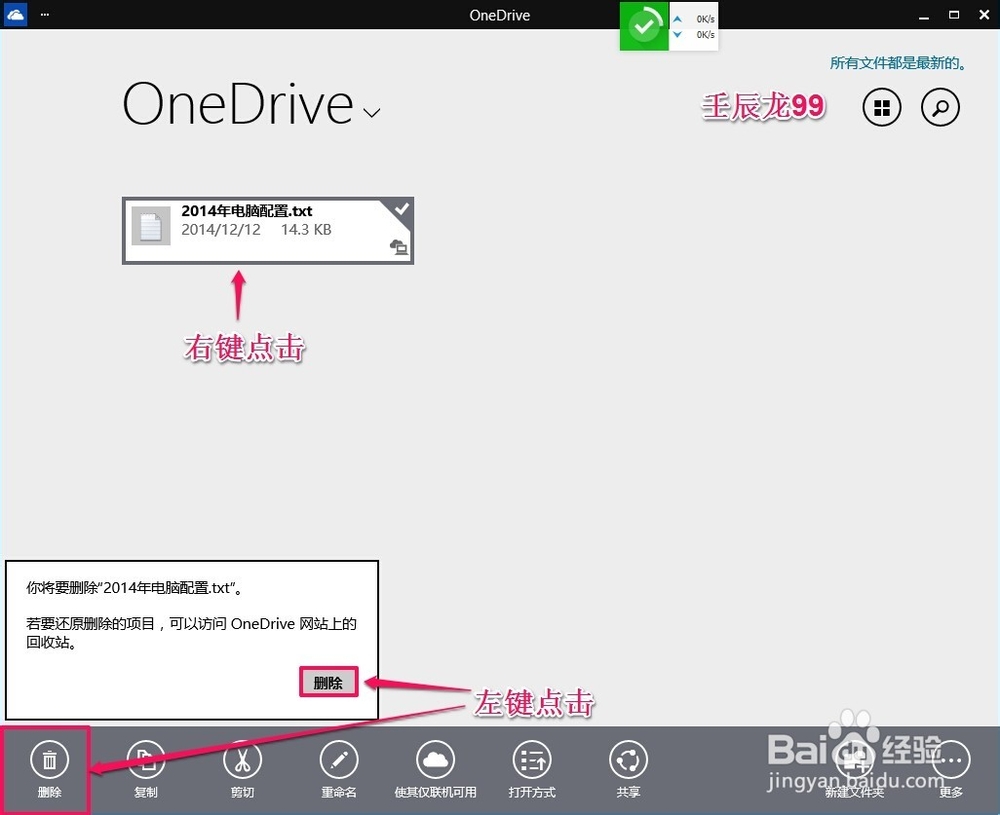
Task: Maximize the OneDrive window
Action: (x=954, y=15)
